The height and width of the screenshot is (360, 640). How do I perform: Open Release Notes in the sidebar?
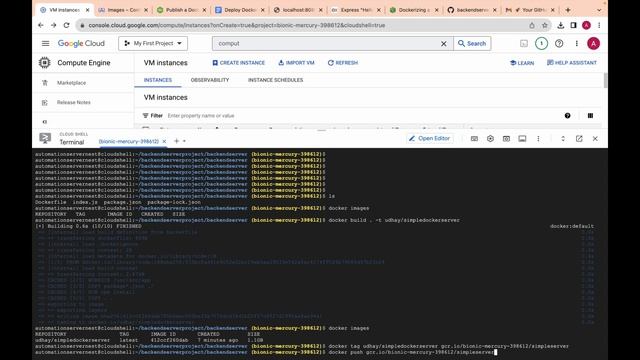tap(73, 102)
